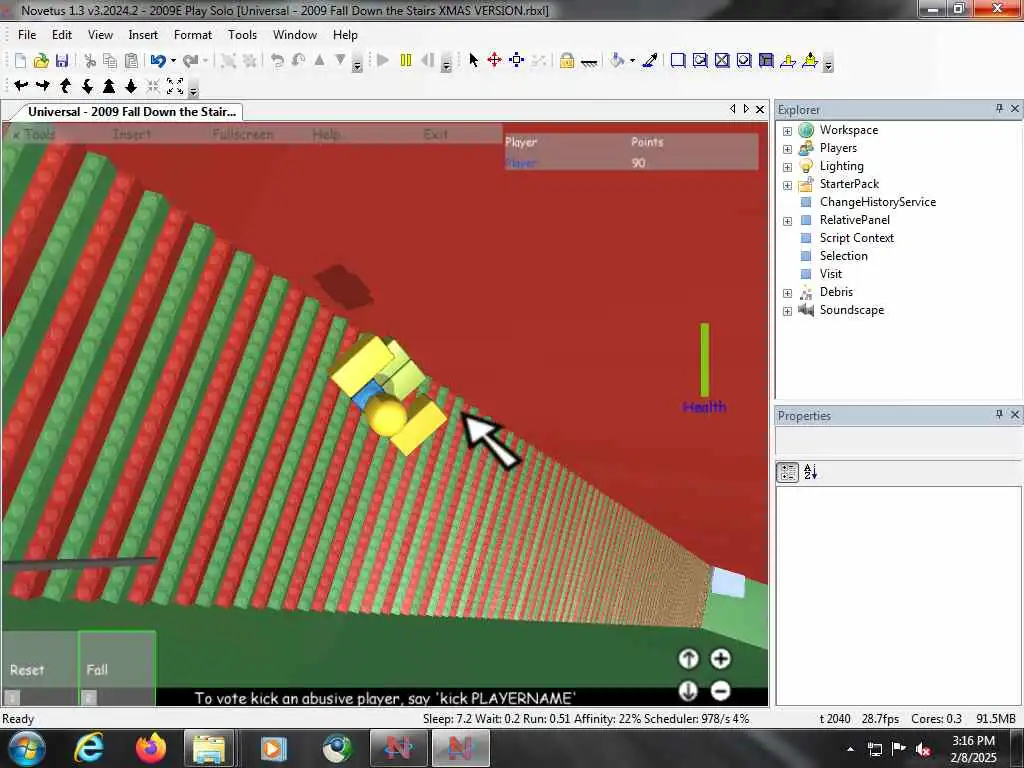This screenshot has width=1024, height=768.
Task: Open the File menu
Action: (27, 35)
